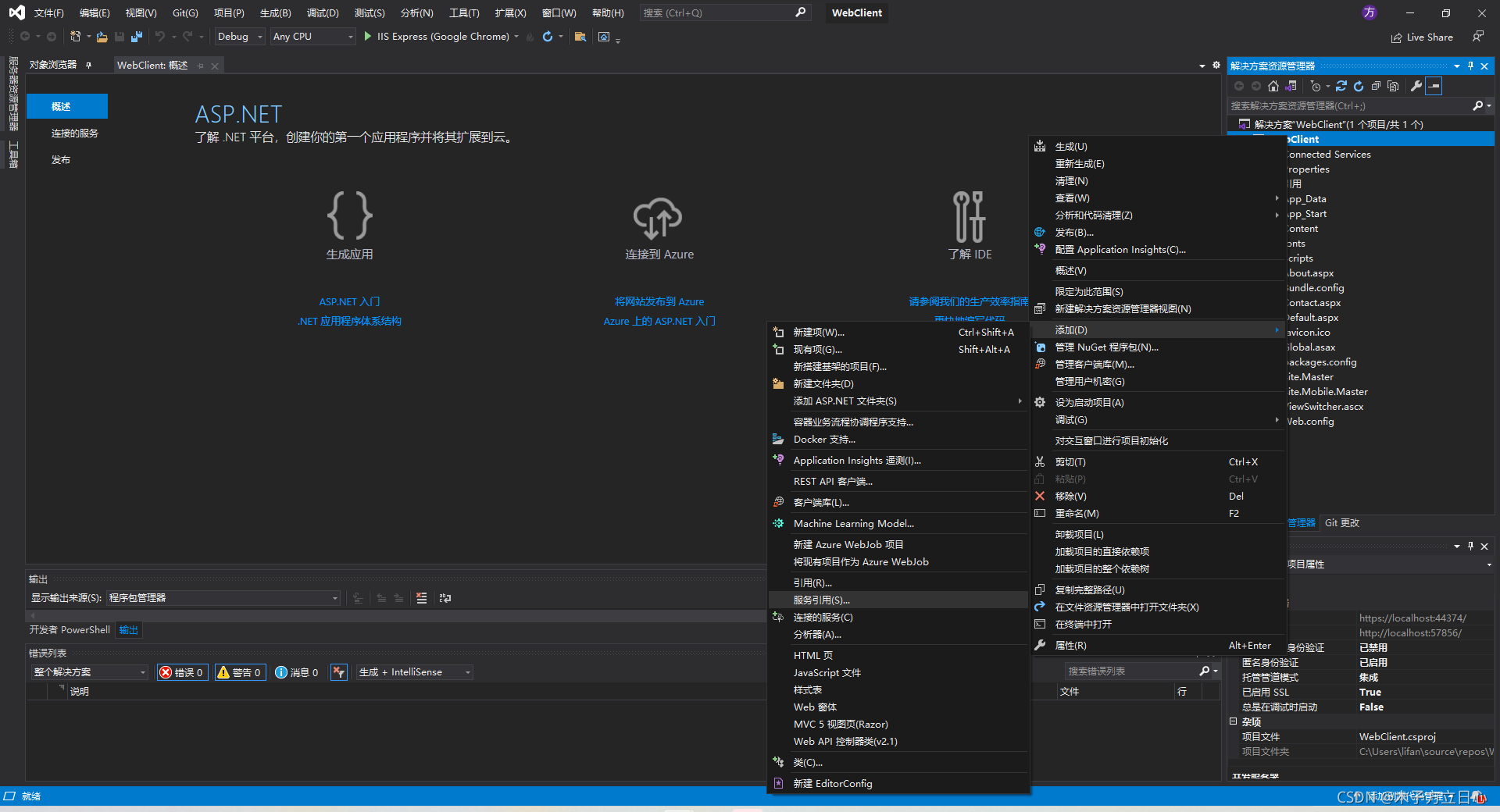Click the Find in Files folder icon
The width and height of the screenshot is (1500, 812).
580,37
